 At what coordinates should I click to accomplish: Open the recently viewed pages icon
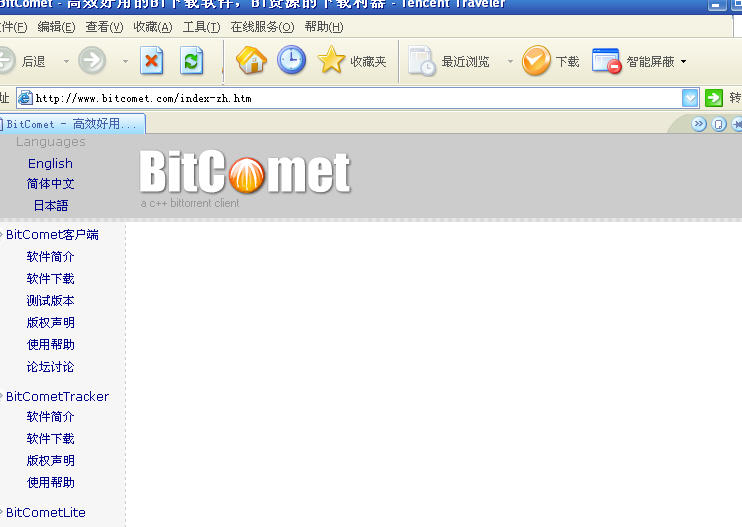[x=422, y=61]
